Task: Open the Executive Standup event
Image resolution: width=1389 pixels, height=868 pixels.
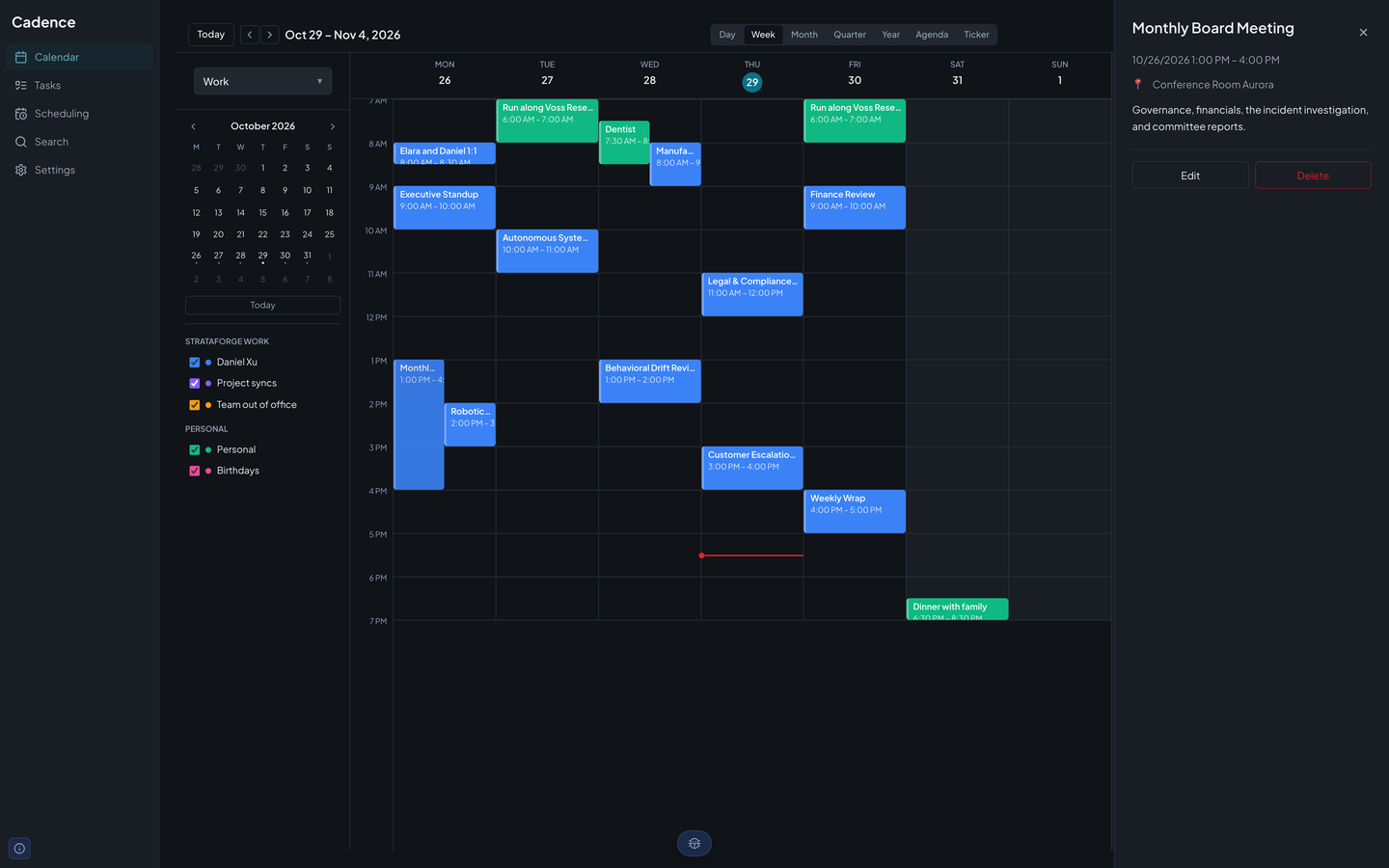Action: [x=445, y=207]
